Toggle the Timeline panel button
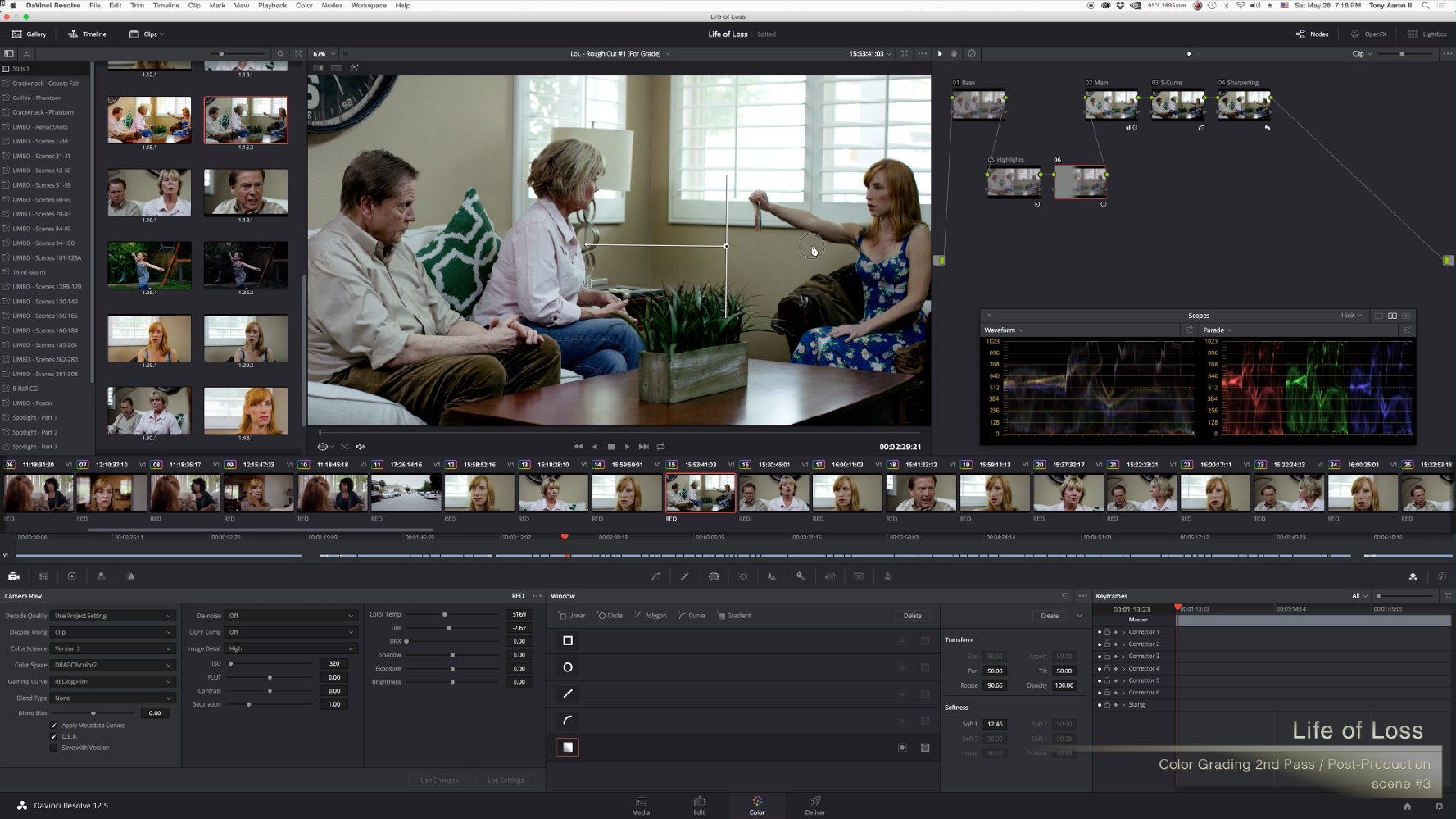The image size is (1456, 819). click(x=87, y=34)
